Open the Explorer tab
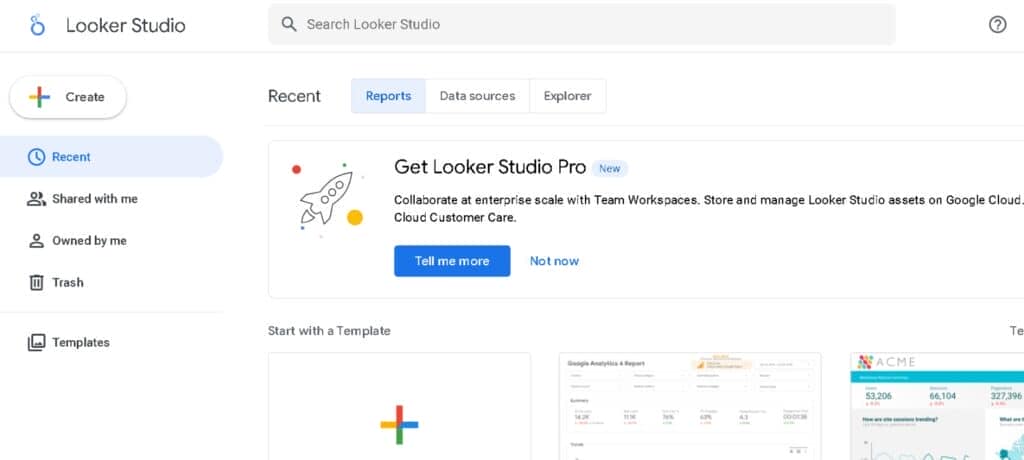 (x=567, y=96)
